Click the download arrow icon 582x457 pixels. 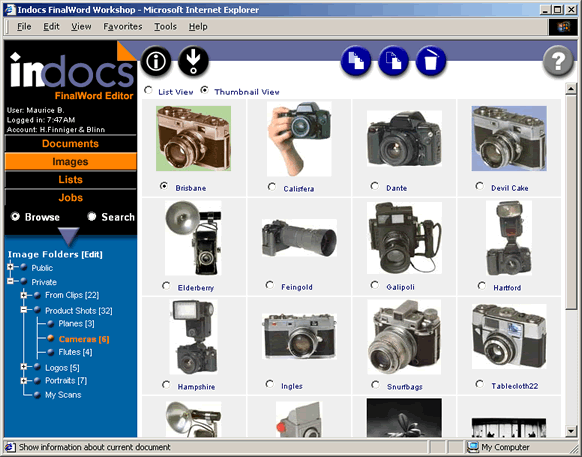coord(193,61)
